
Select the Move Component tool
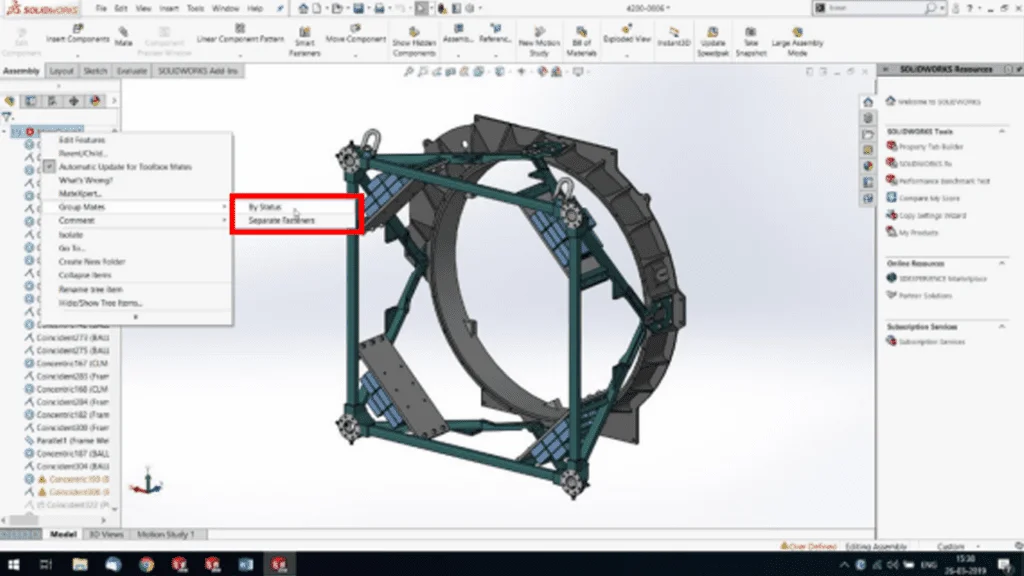355,34
